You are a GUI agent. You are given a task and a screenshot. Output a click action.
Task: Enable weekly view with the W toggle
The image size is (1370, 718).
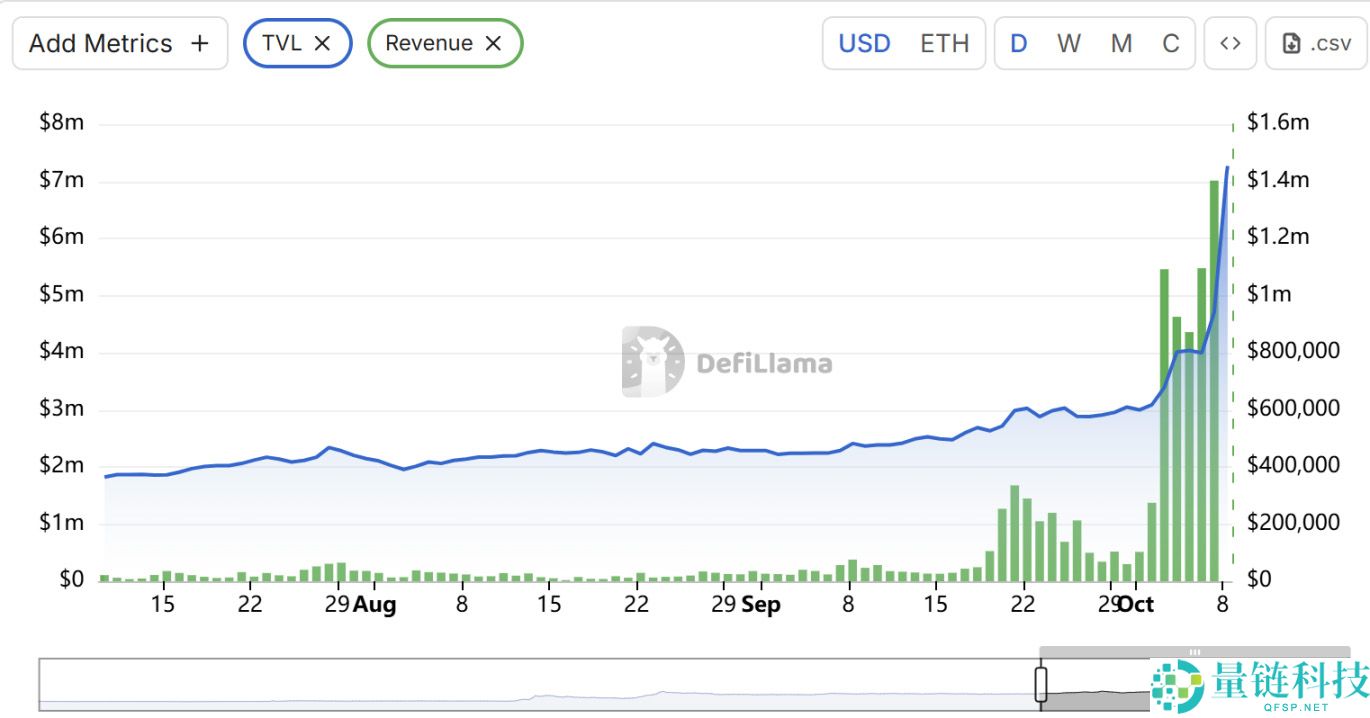click(x=1069, y=43)
